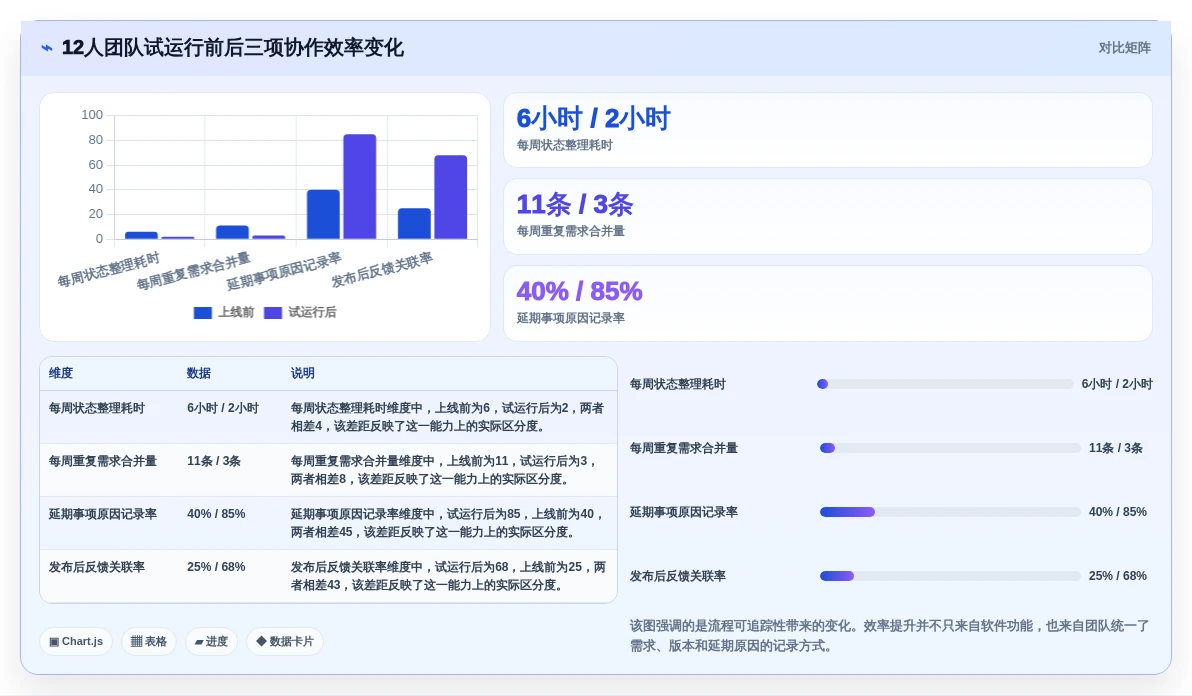Image resolution: width=1192 pixels, height=696 pixels.
Task: Click the 数据卡片 tag chip
Action: 285,641
